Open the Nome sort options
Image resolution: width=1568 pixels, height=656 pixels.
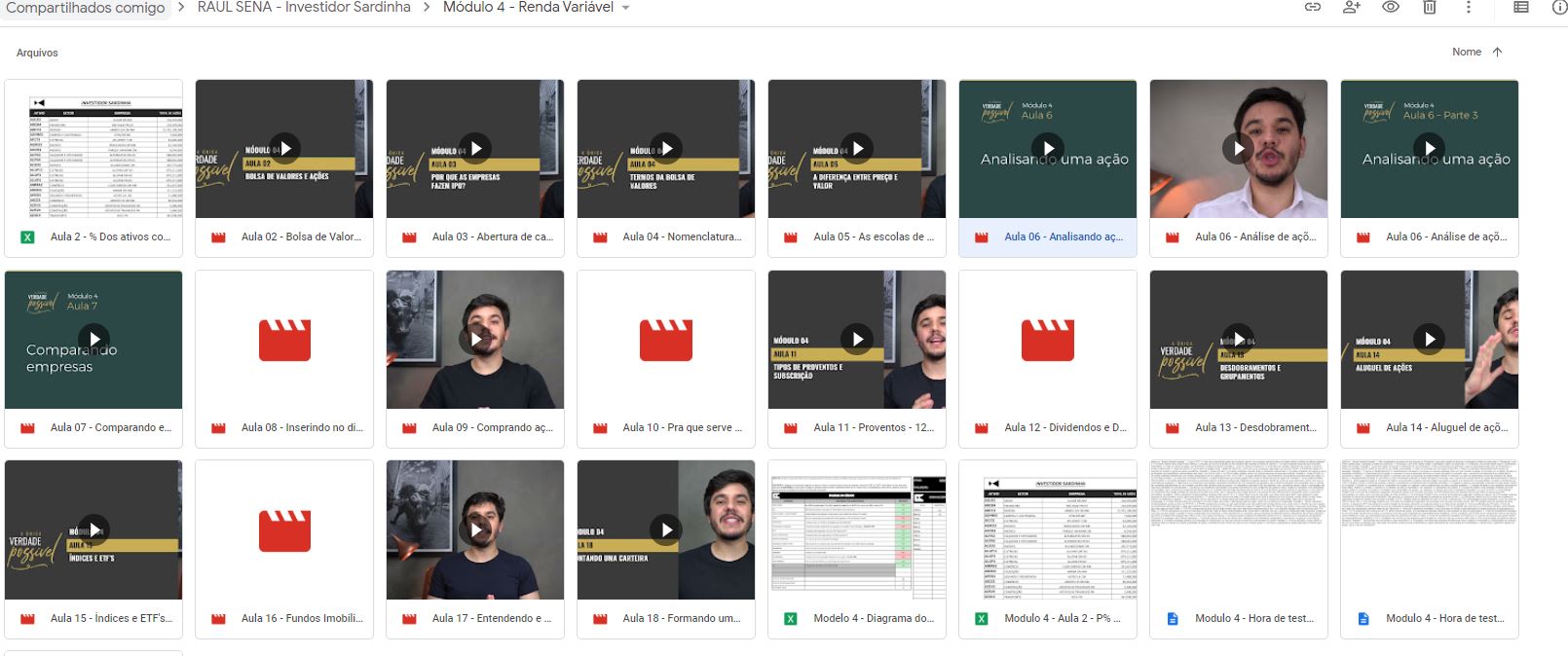tap(1466, 53)
